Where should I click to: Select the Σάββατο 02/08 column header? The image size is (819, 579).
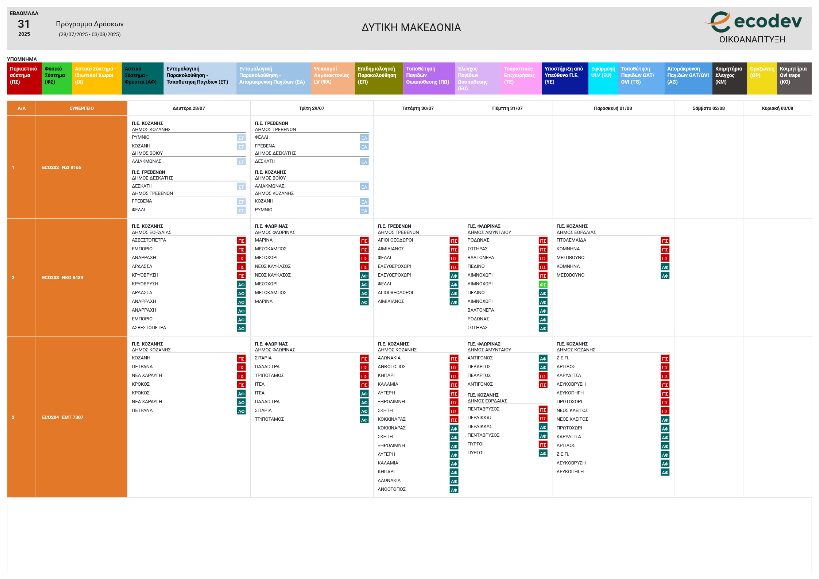point(709,109)
